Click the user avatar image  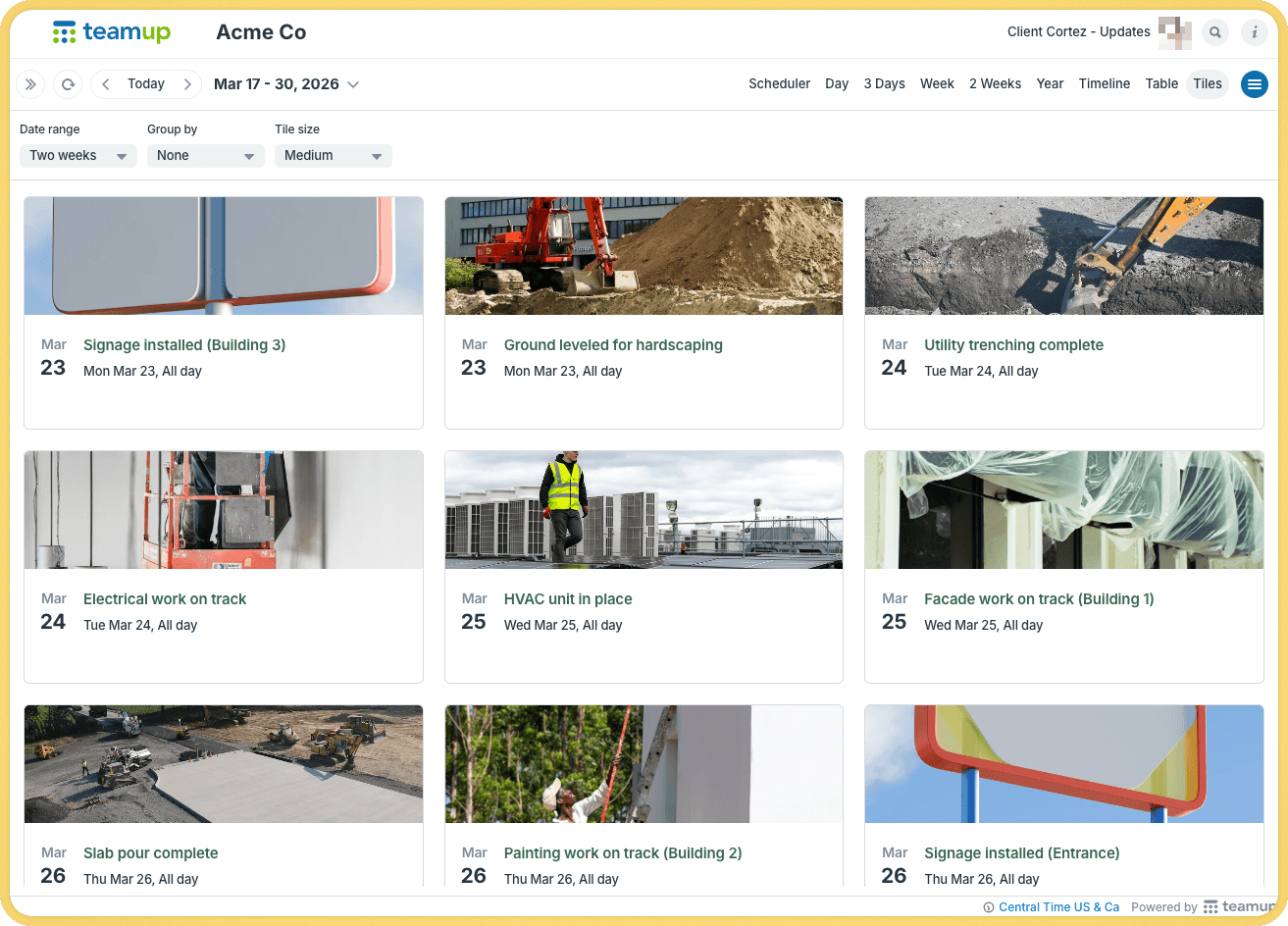(x=1174, y=32)
